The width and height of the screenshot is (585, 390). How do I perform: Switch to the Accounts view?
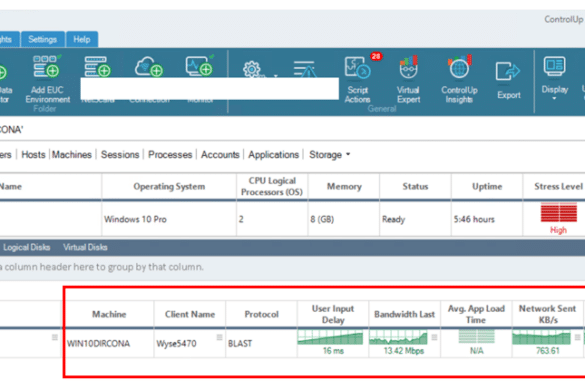tap(220, 155)
